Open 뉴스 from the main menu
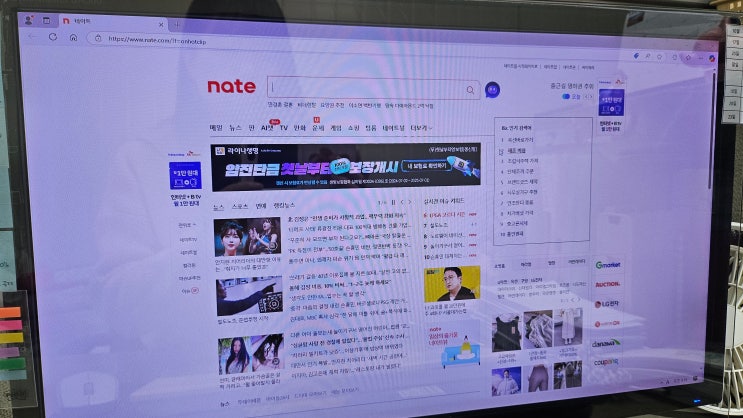This screenshot has height=418, width=743. (235, 127)
